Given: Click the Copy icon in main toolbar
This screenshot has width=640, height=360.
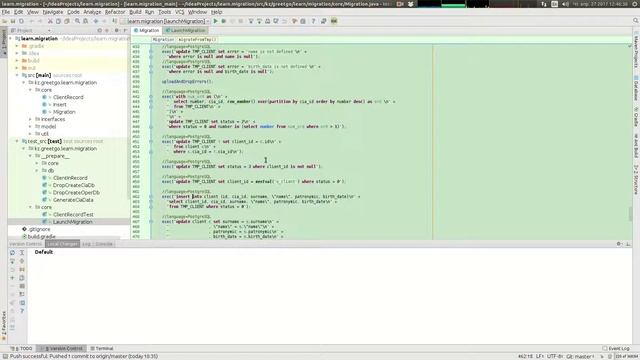Looking at the screenshot, I should pos(58,21).
